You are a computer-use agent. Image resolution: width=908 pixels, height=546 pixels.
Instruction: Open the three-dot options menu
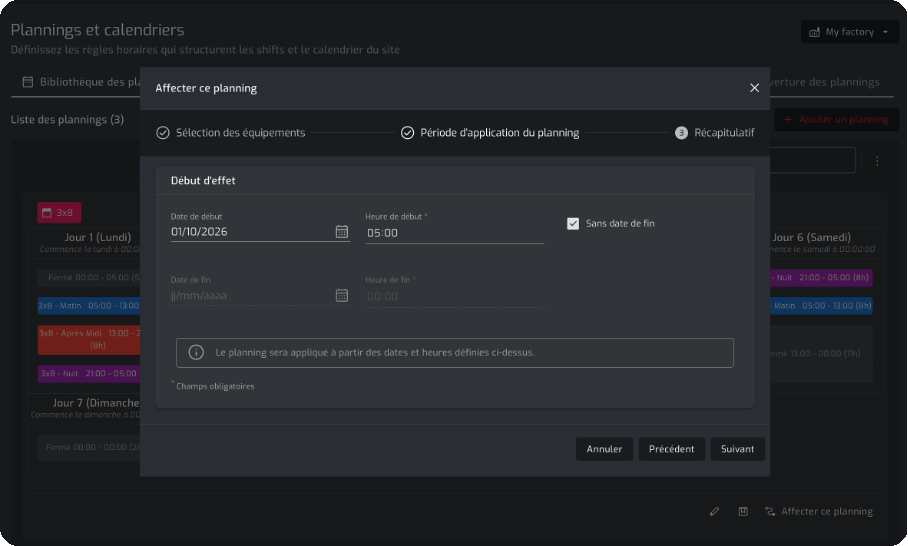877,160
